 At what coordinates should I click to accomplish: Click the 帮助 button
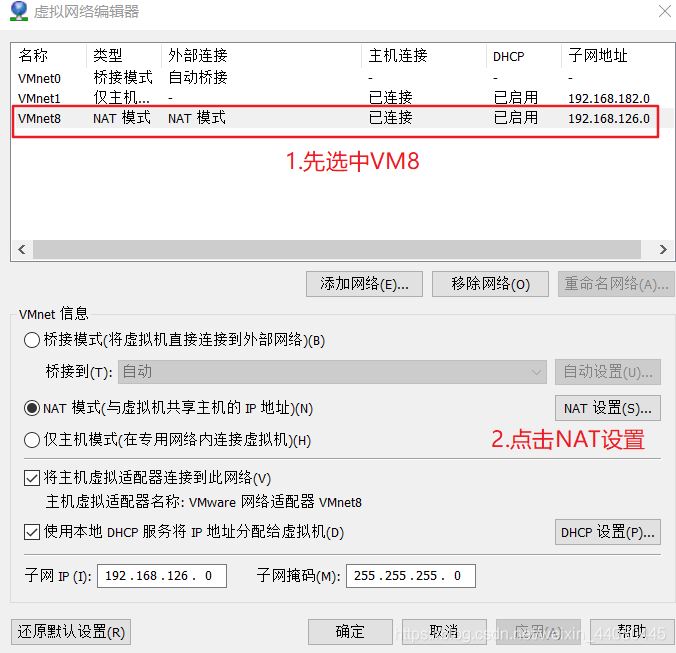pos(632,632)
